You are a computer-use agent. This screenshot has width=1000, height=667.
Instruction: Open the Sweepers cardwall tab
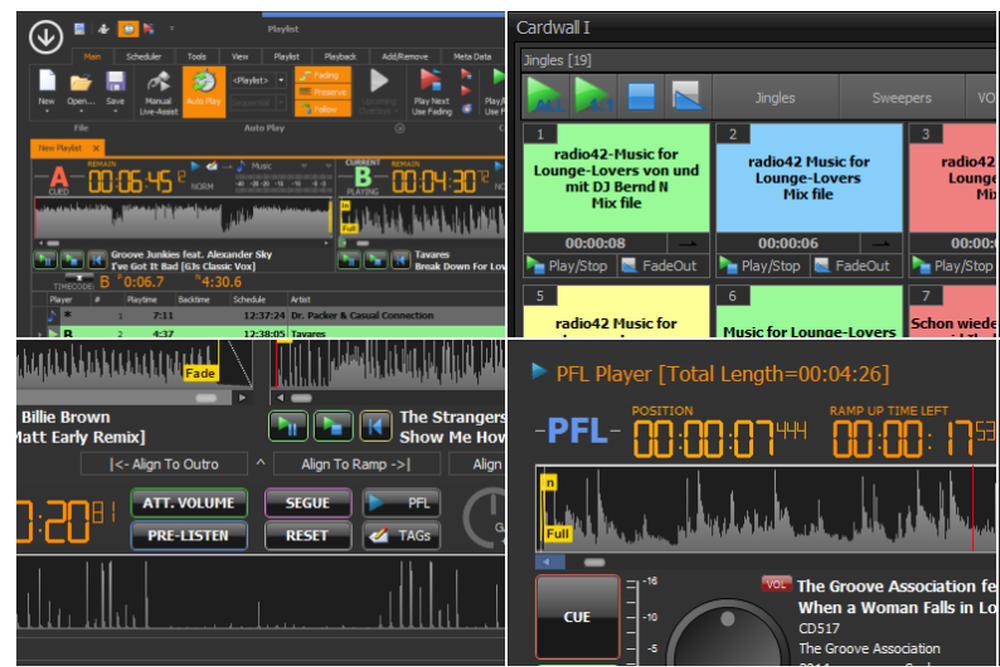901,98
